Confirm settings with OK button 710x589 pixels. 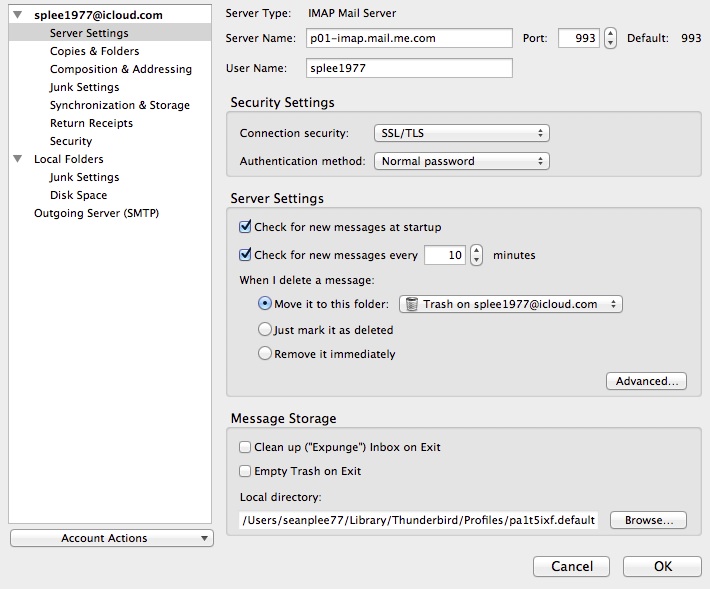pos(662,566)
